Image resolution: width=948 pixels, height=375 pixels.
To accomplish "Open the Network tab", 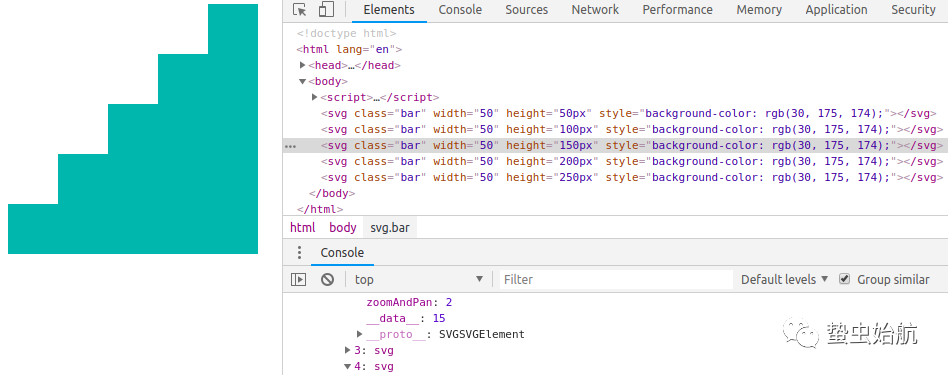I will pyautogui.click(x=595, y=10).
